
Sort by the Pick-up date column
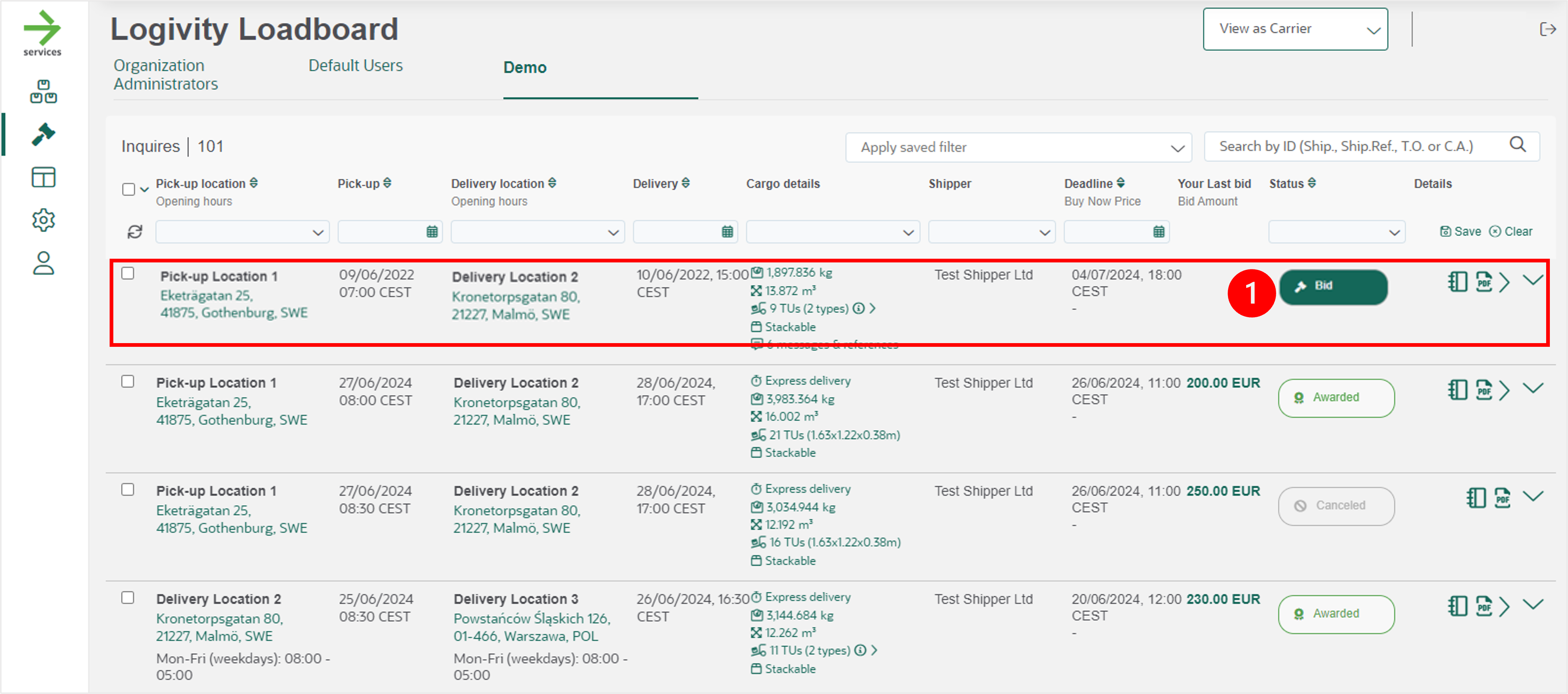pos(387,183)
